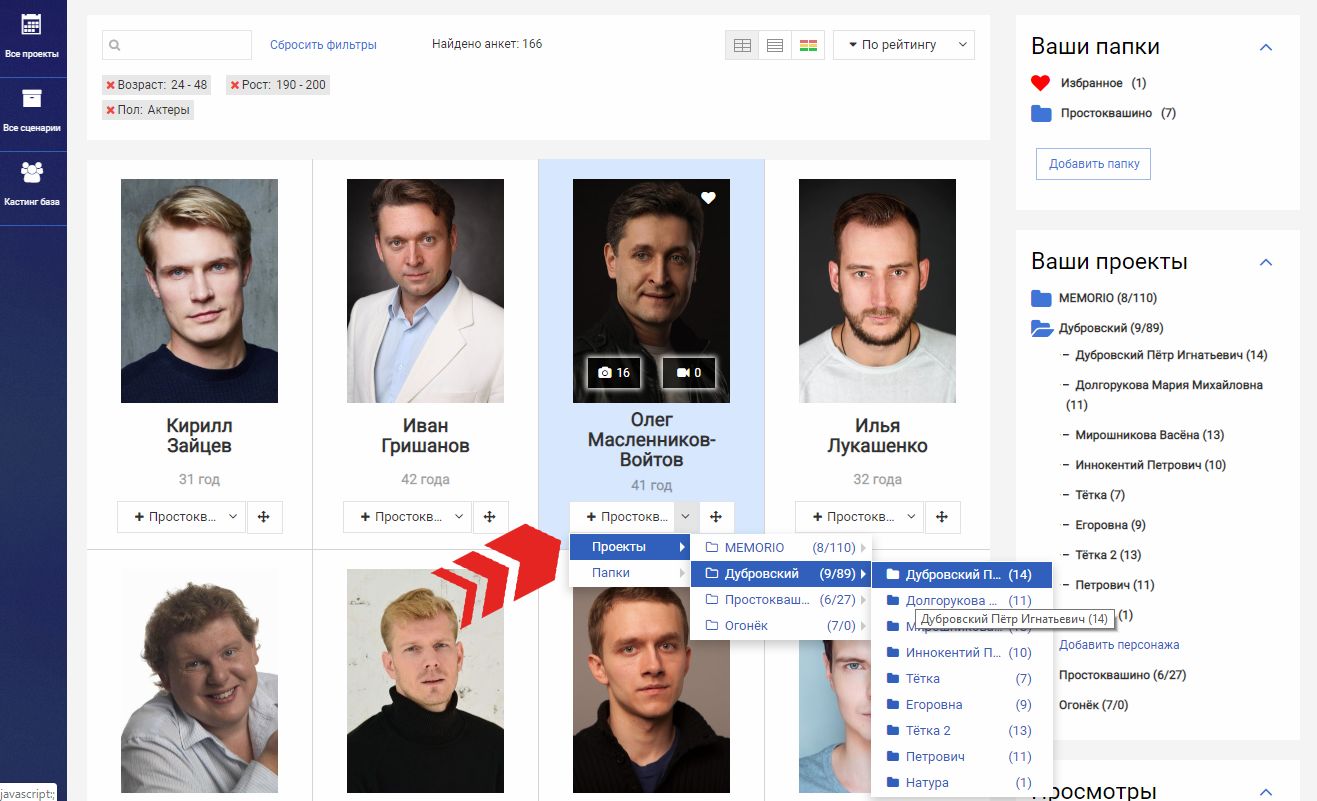Image resolution: width=1317 pixels, height=801 pixels.
Task: Select Проекты in the dropdown menu
Action: click(630, 547)
